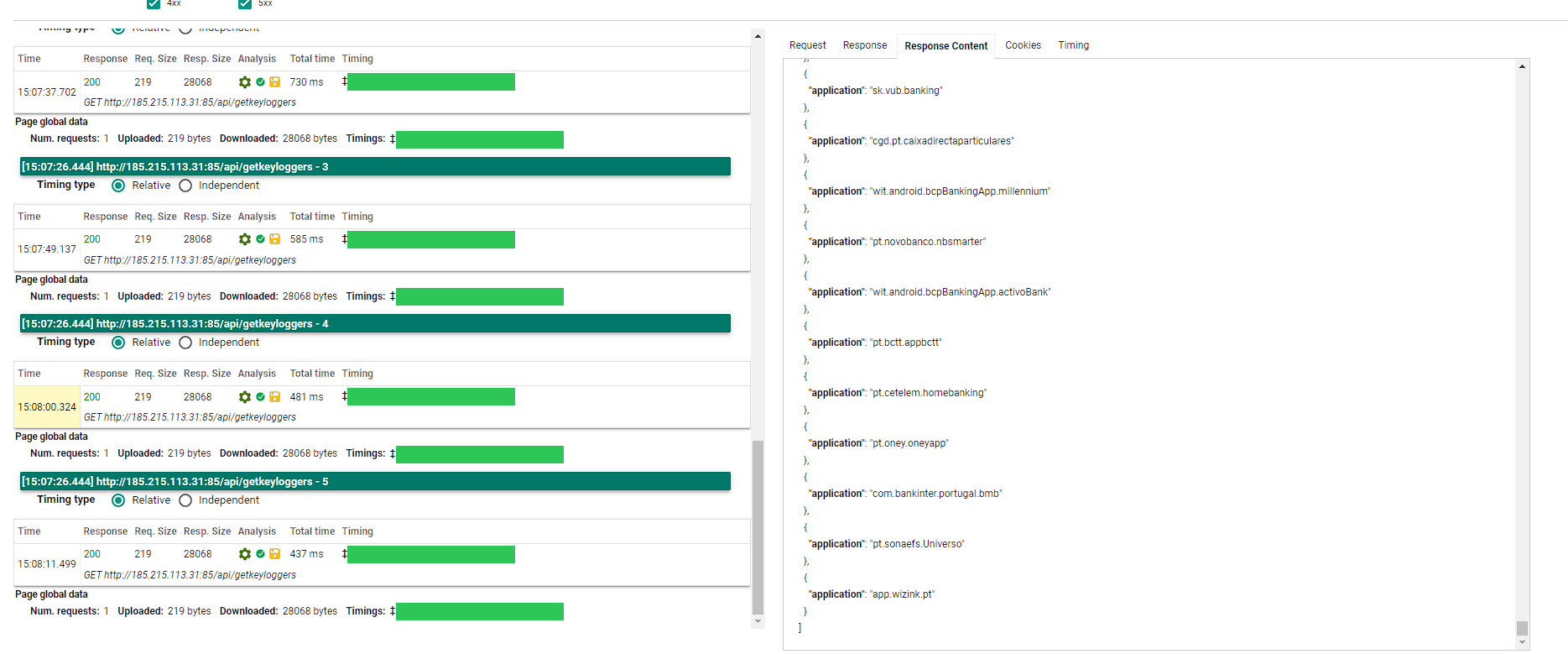Screen dimensions: 1568x654
Task: Click the gear analysis icon for the 730 ms request
Action: pyautogui.click(x=244, y=82)
